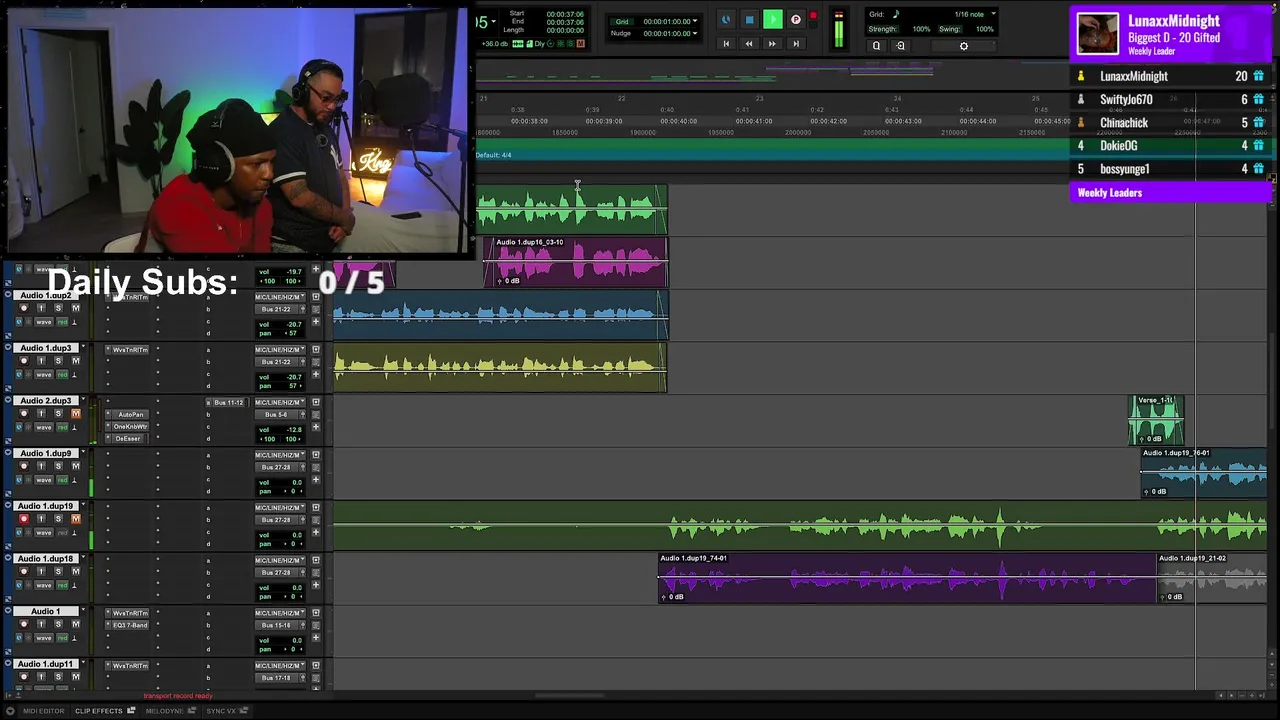Click the Grid note icon
Image resolution: width=1280 pixels, height=720 pixels.
tap(896, 14)
